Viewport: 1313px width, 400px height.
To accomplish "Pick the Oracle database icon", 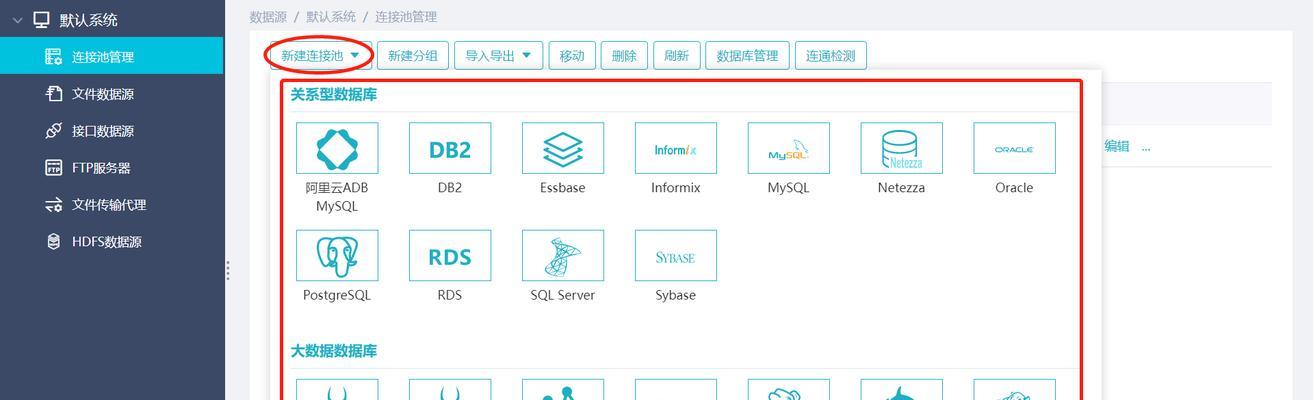I will [x=1014, y=148].
